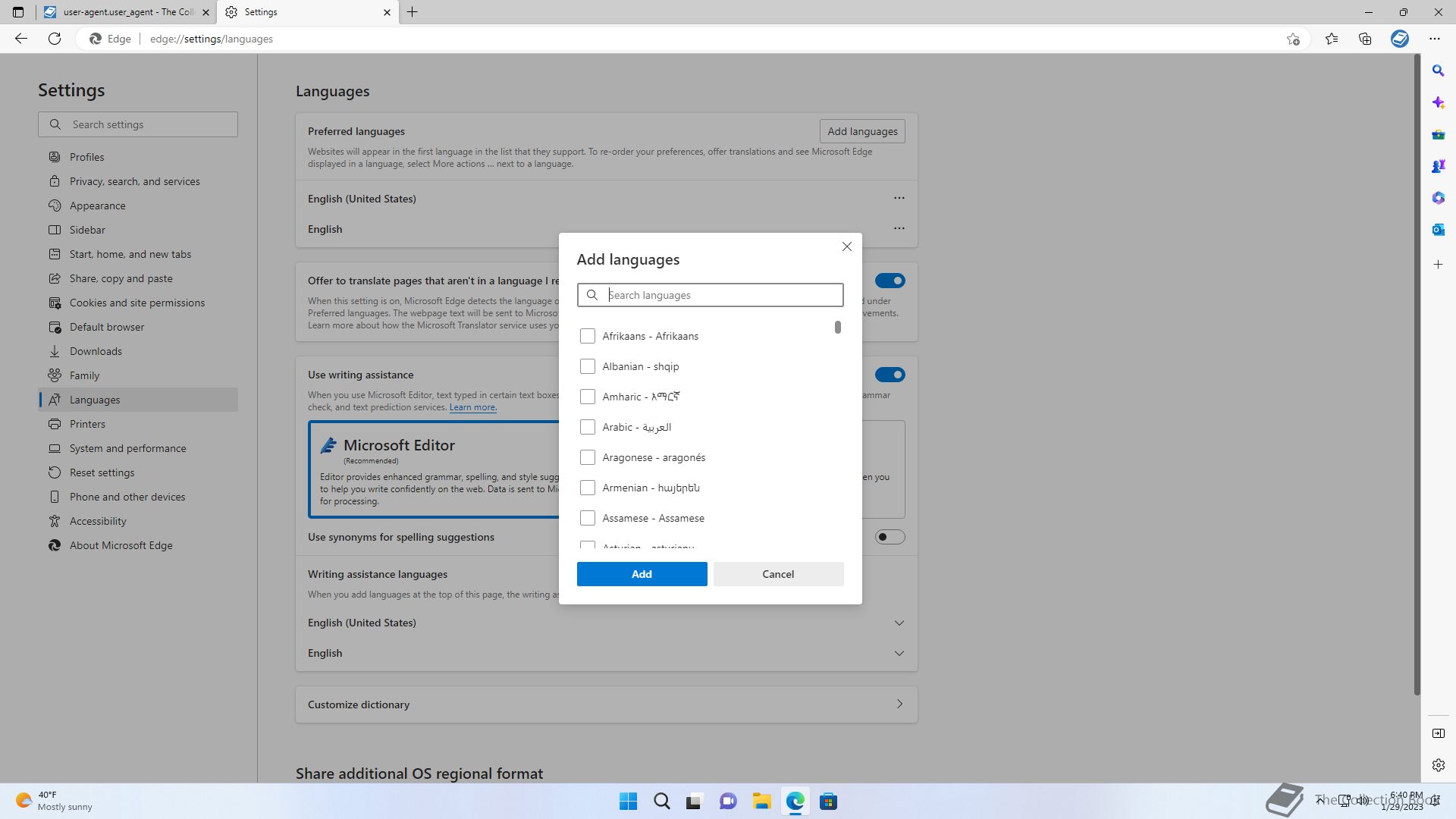
Task: Click the Search settings box
Action: [138, 124]
